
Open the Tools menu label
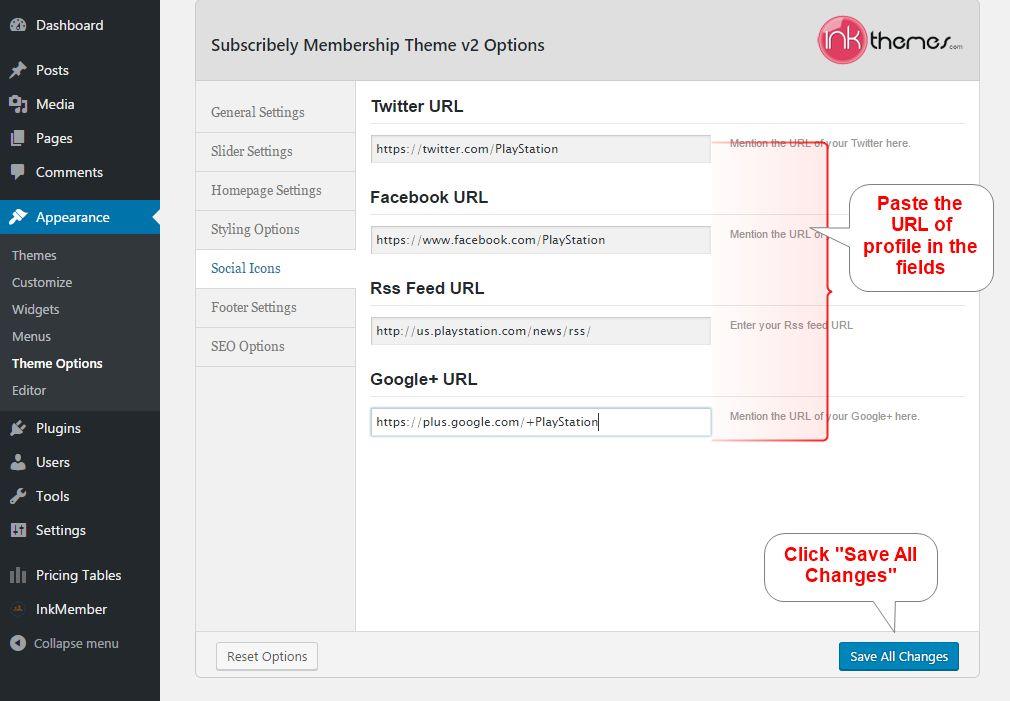[52, 496]
